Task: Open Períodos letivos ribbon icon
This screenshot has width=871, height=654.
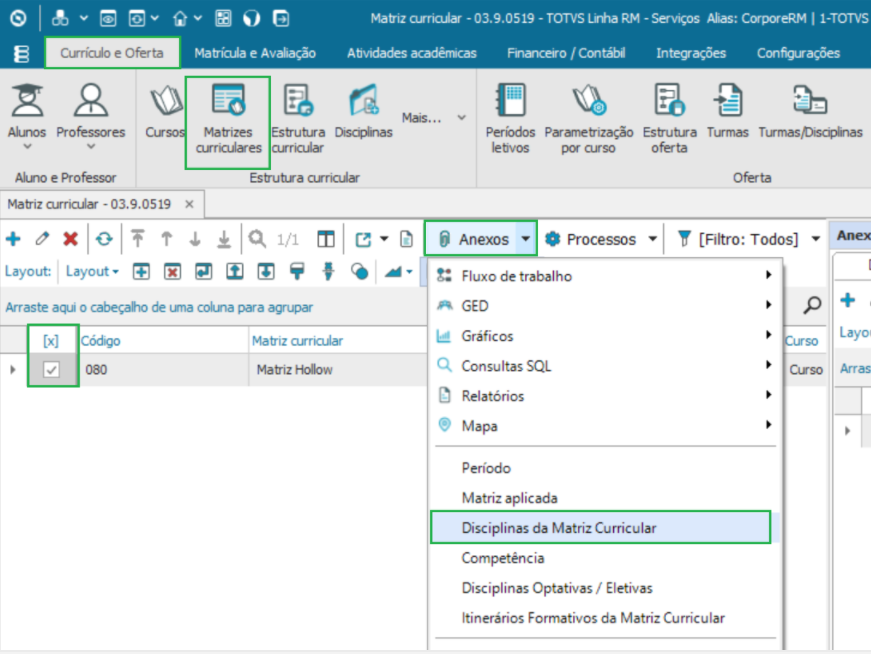Action: tap(510, 118)
